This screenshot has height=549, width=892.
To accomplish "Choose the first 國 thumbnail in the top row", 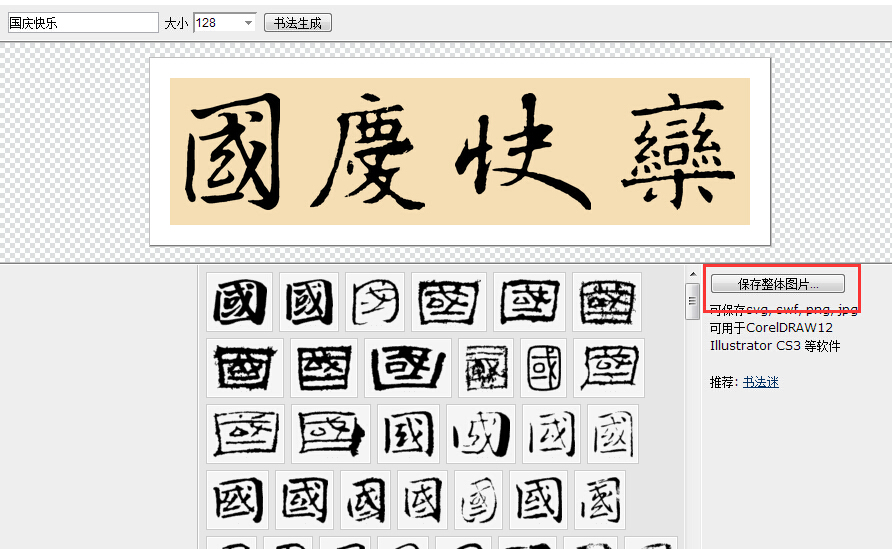I will 239,302.
